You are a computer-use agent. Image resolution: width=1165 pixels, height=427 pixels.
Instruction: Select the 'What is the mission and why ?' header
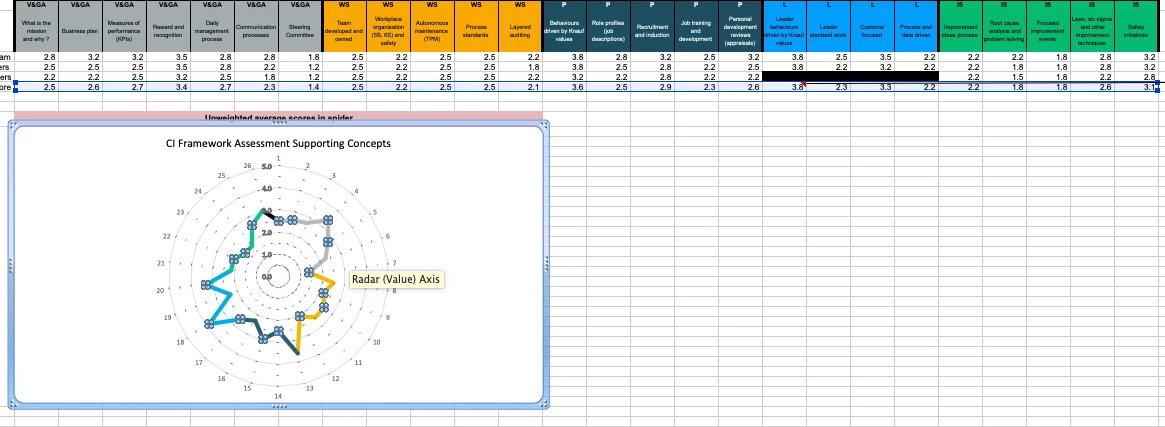pyautogui.click(x=36, y=31)
